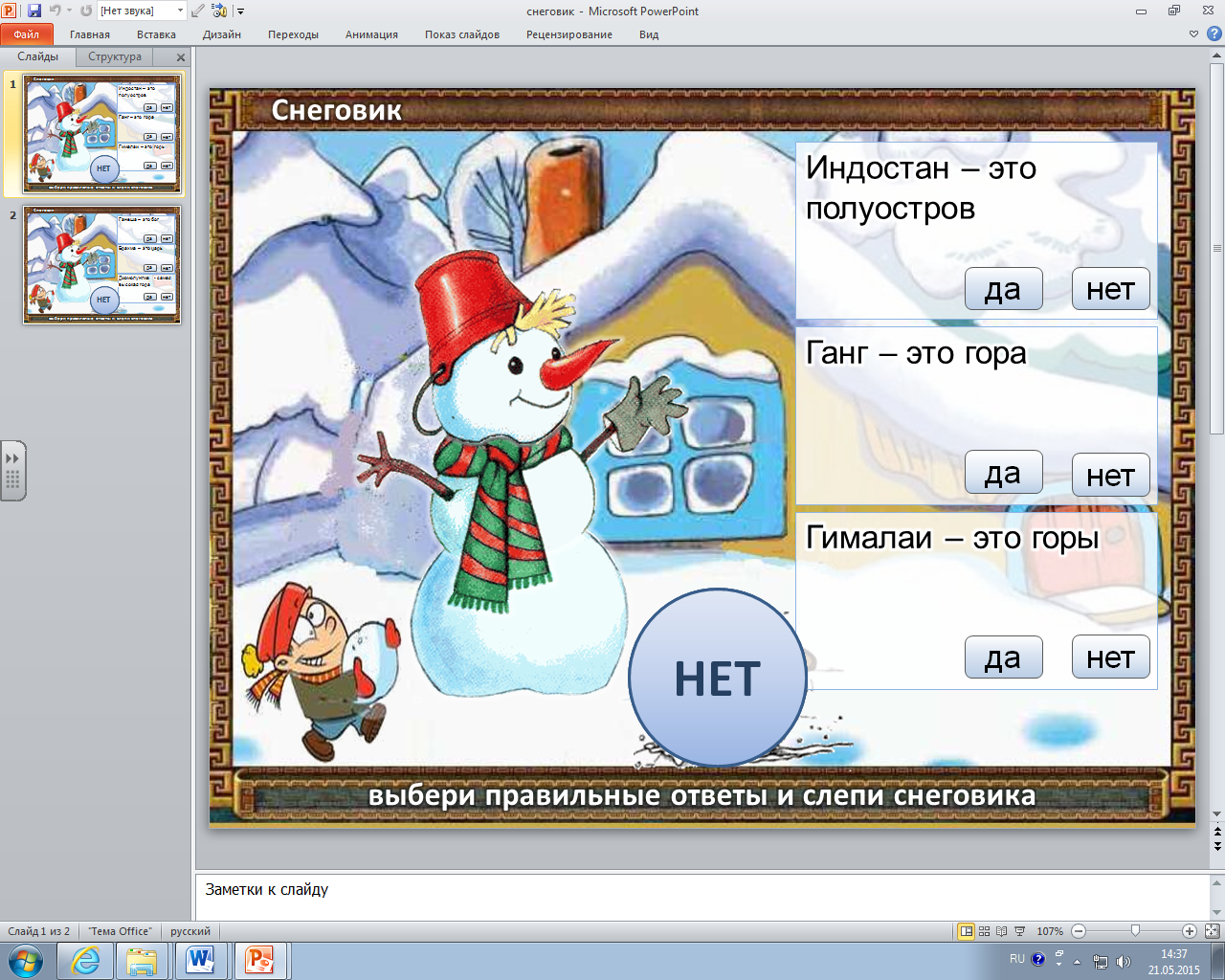
Task: Select the 'Ганг – это гора' text
Action: [x=916, y=353]
